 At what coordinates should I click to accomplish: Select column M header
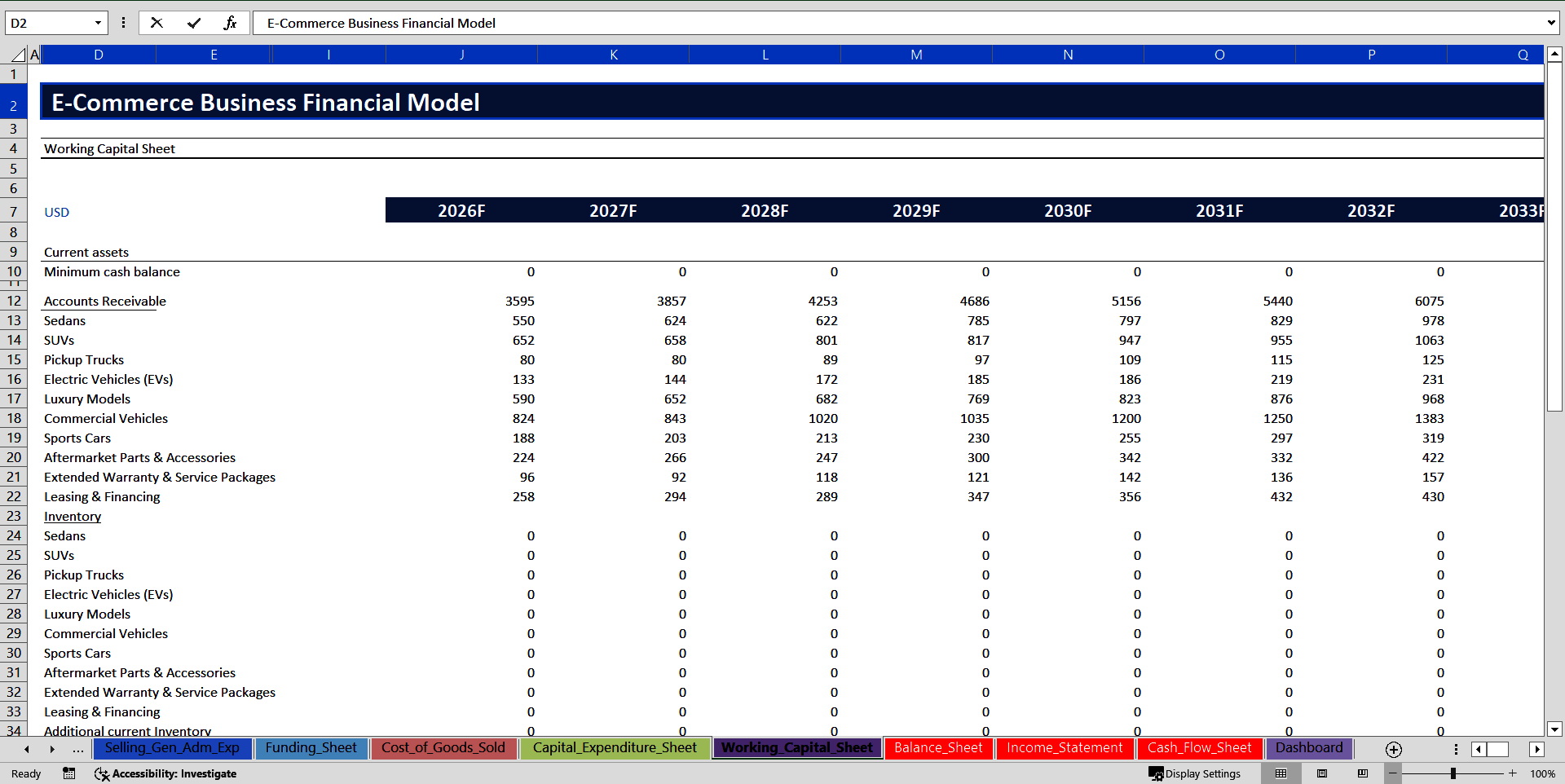point(916,55)
